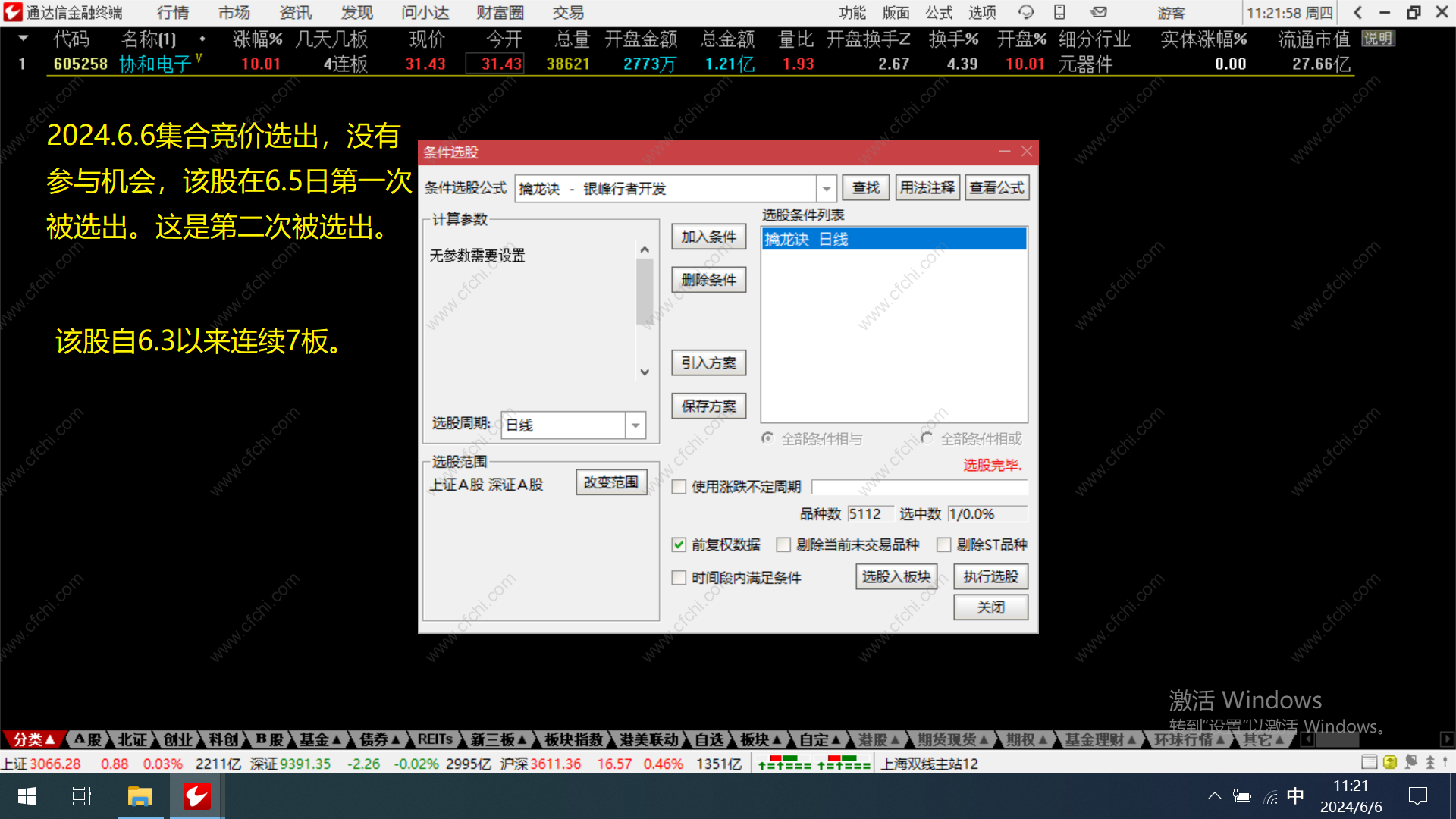Check the 使用涨跌不定周期 option
Viewport: 1456px width, 819px height.
point(679,487)
